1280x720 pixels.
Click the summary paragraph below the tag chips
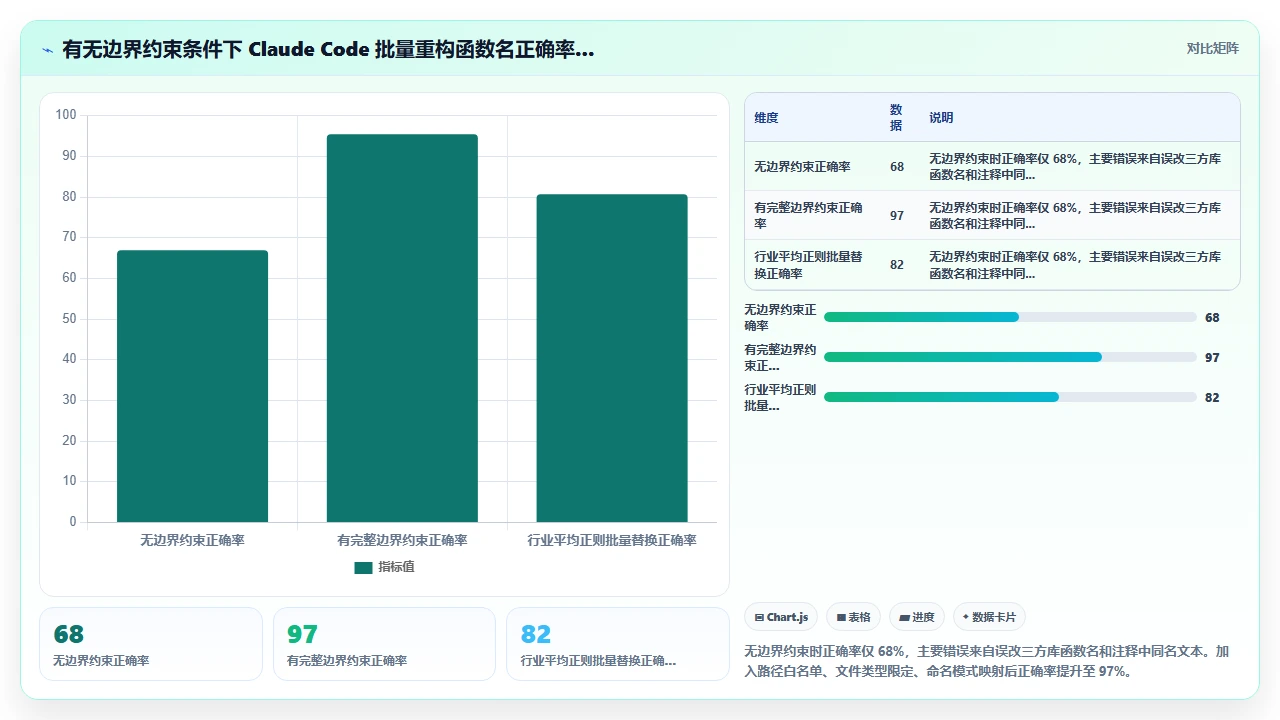[x=988, y=661]
